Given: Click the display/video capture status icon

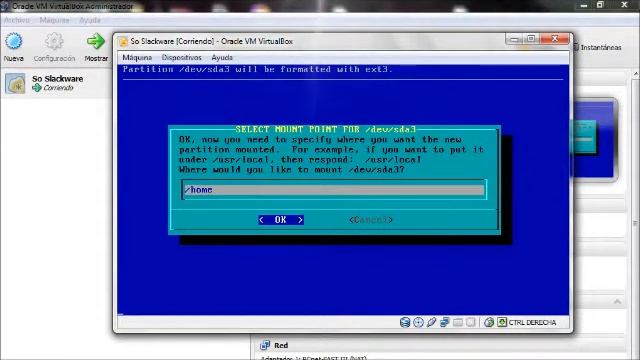Looking at the screenshot, I should [471, 322].
